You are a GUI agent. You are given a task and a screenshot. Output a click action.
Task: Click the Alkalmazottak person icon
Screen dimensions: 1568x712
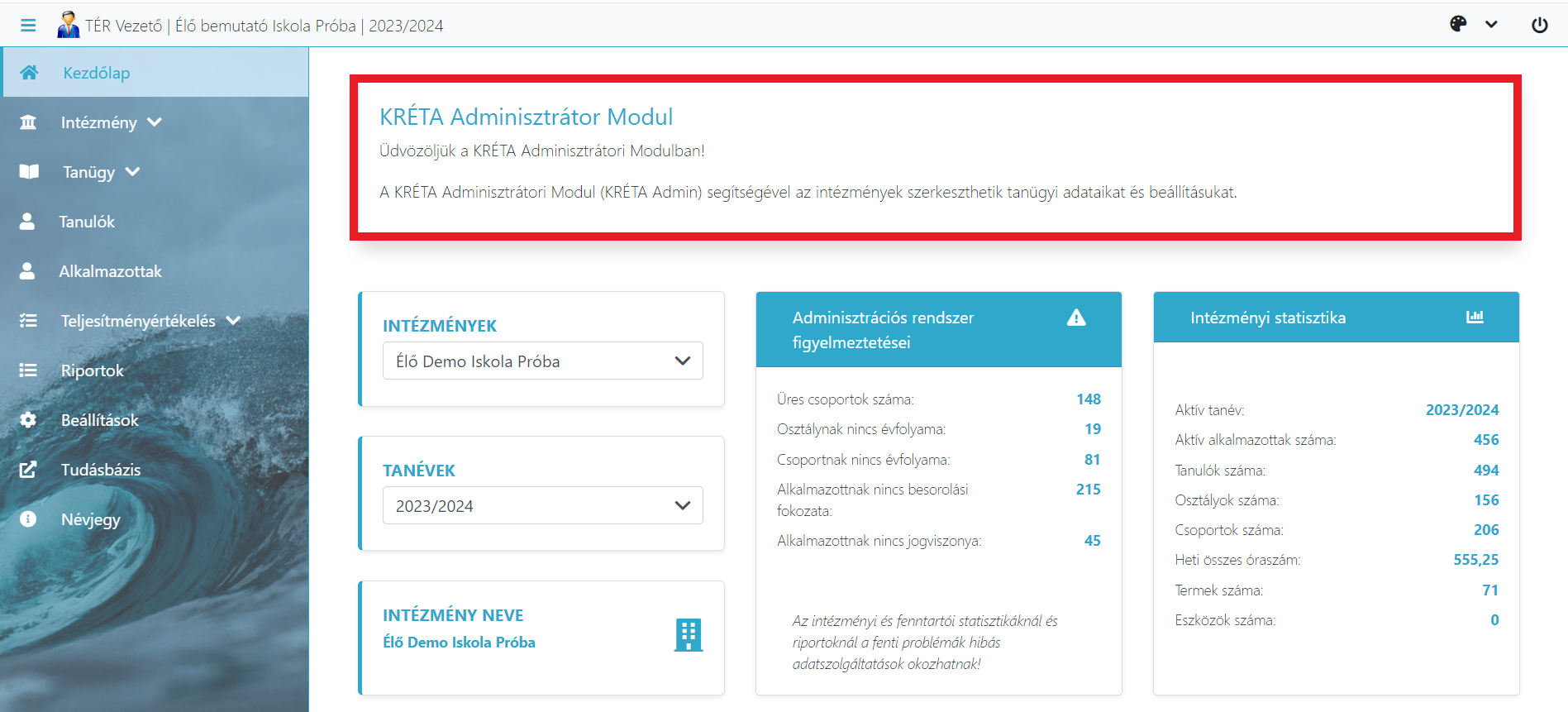(27, 271)
